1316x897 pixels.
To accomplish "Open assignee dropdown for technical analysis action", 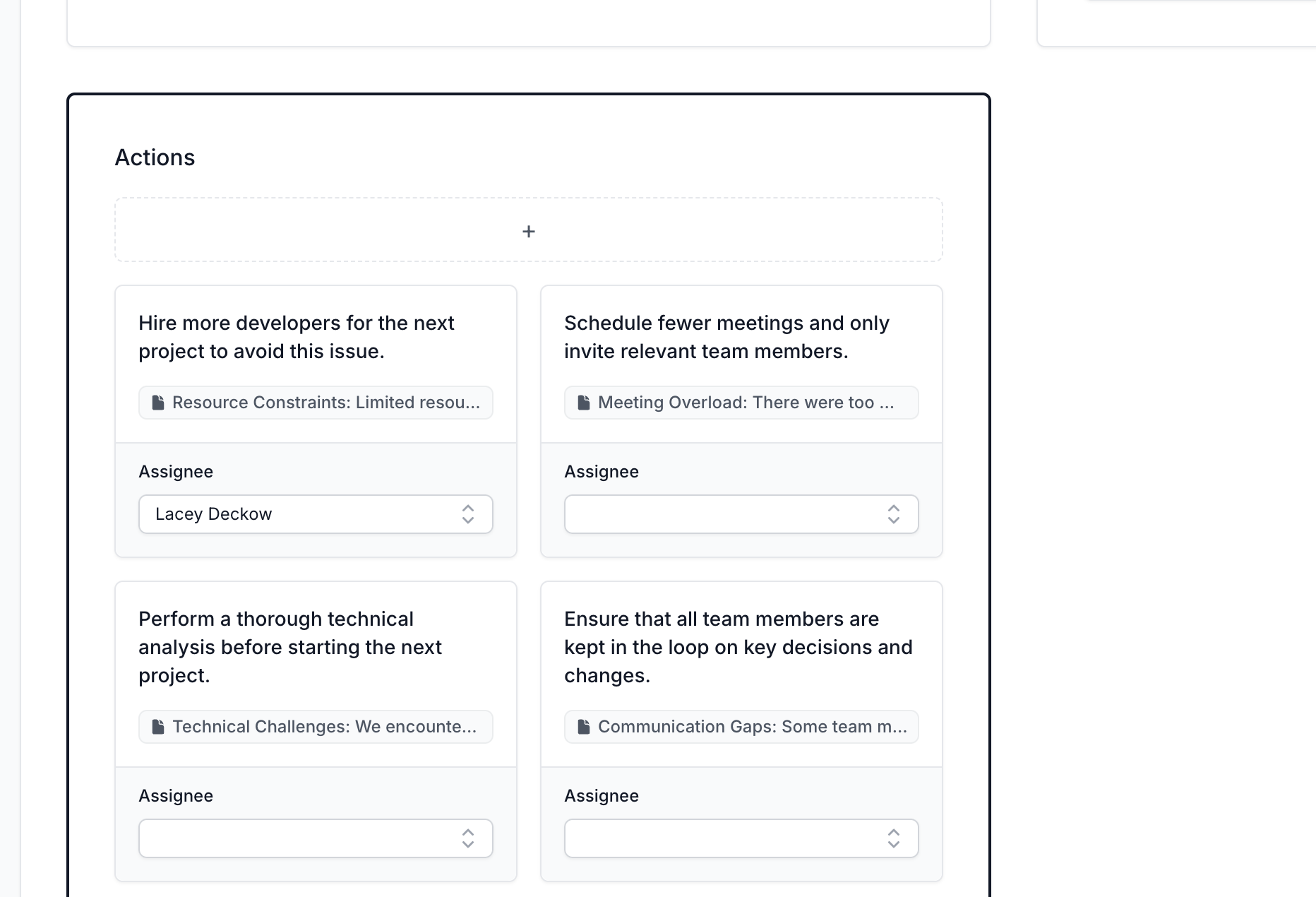I will [x=304, y=838].
